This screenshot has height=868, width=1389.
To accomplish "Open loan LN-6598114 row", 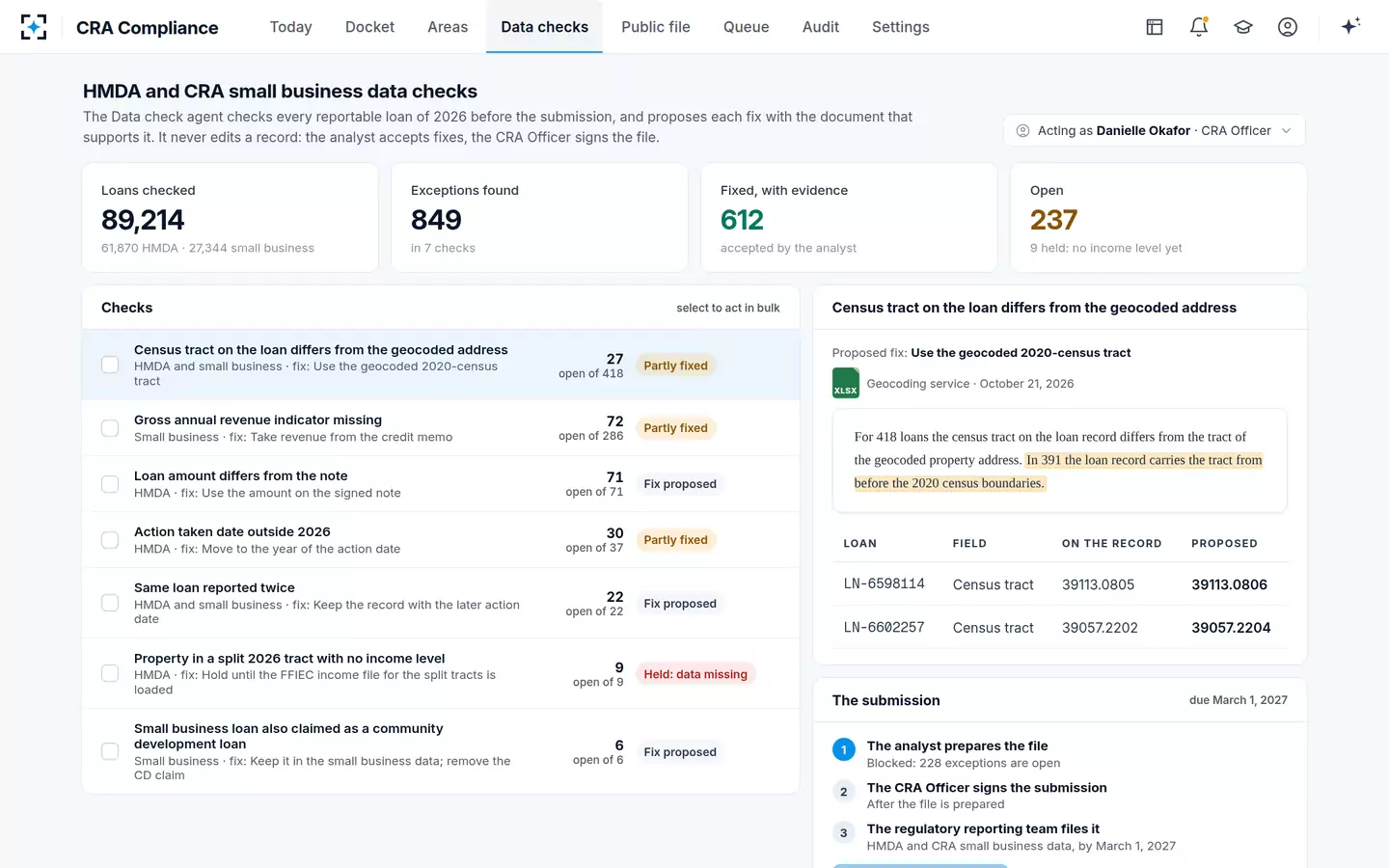I will point(1059,584).
